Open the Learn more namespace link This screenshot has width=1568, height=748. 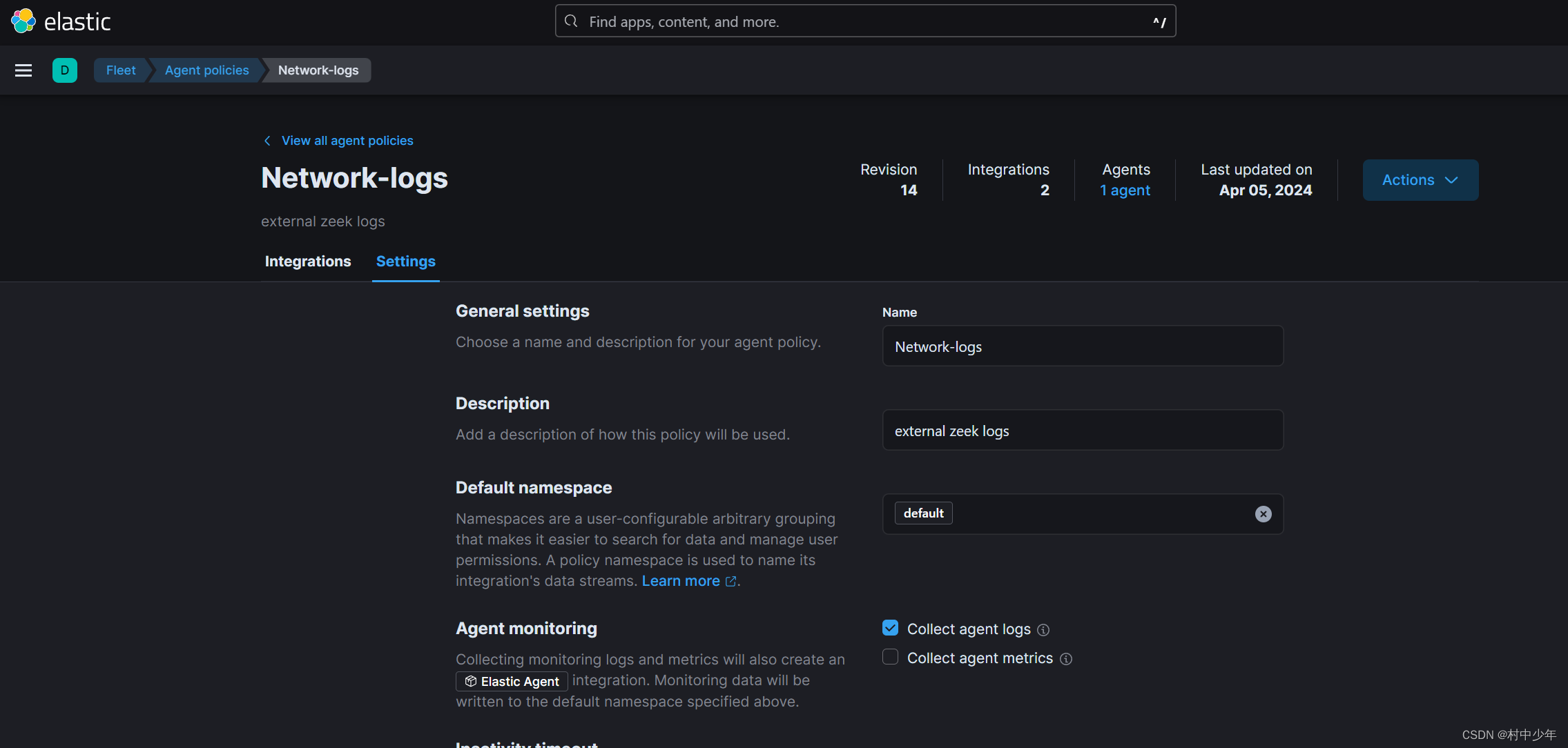tap(681, 581)
